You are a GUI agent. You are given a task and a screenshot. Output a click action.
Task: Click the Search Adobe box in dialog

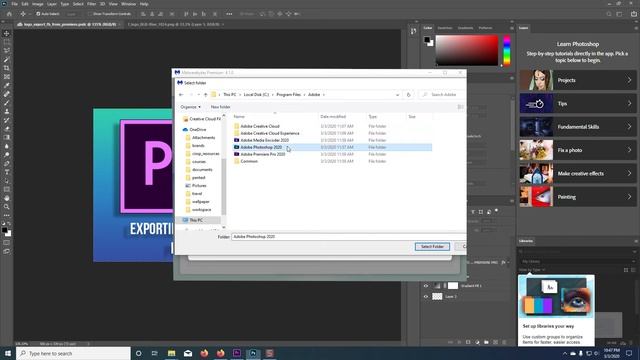(443, 95)
